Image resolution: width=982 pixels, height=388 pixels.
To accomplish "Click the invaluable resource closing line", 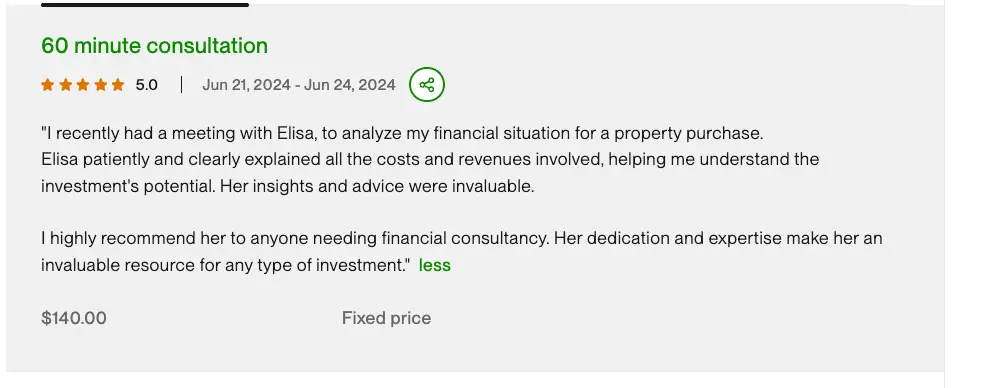I will [226, 265].
